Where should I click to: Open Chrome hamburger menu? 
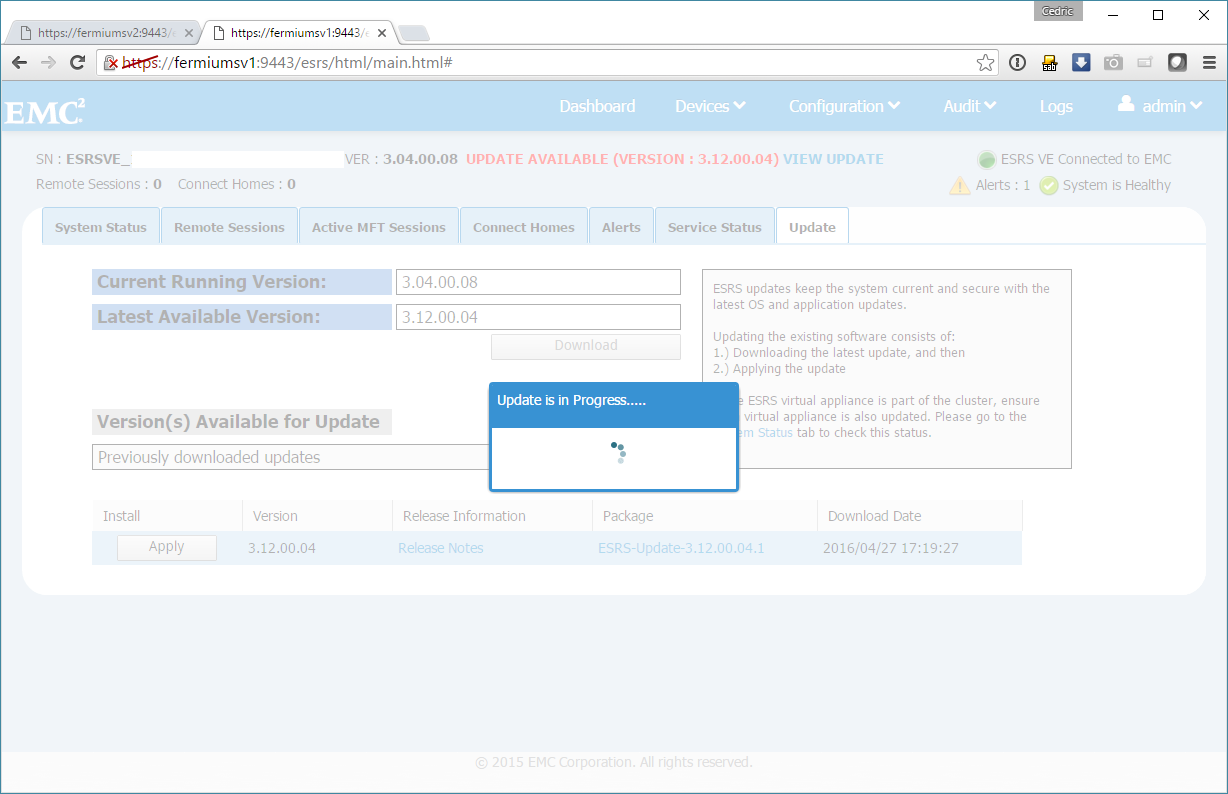click(1208, 62)
